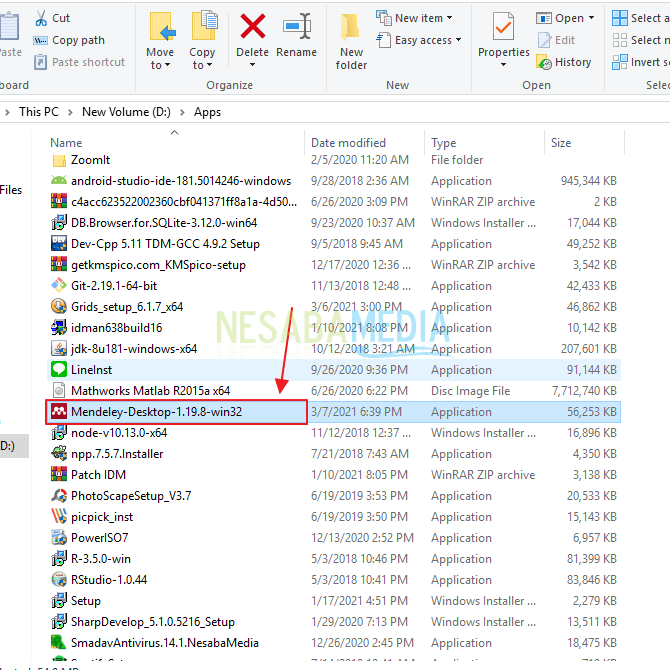Click the red Delete X icon
The height and width of the screenshot is (670, 670).
[x=253, y=26]
